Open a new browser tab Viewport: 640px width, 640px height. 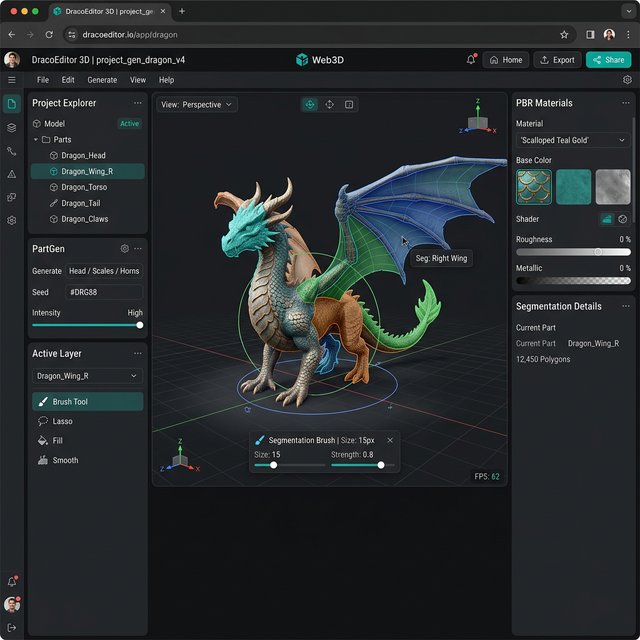tap(182, 11)
